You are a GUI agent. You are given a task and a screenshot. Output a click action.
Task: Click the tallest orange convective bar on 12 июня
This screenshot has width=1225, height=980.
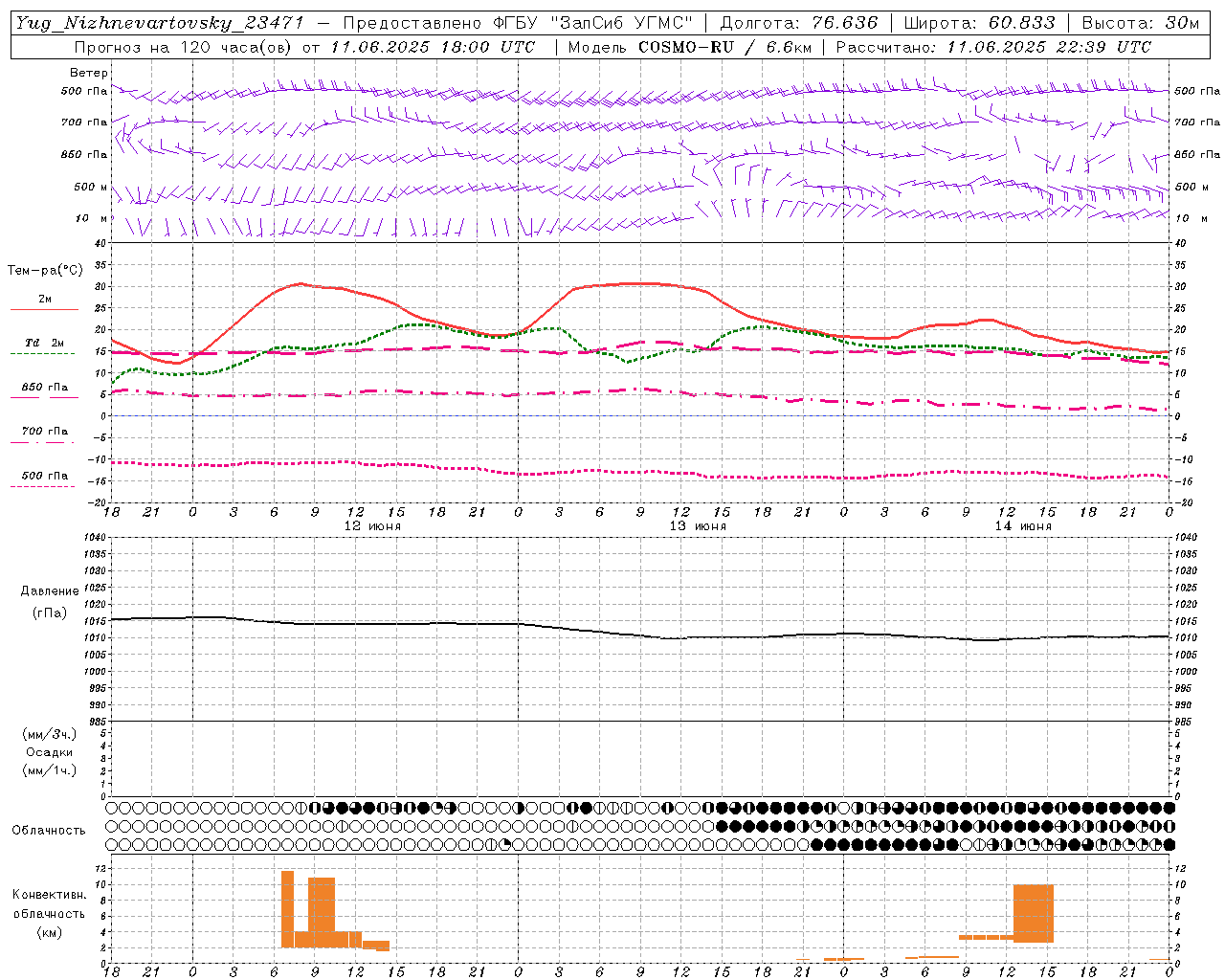(x=287, y=909)
